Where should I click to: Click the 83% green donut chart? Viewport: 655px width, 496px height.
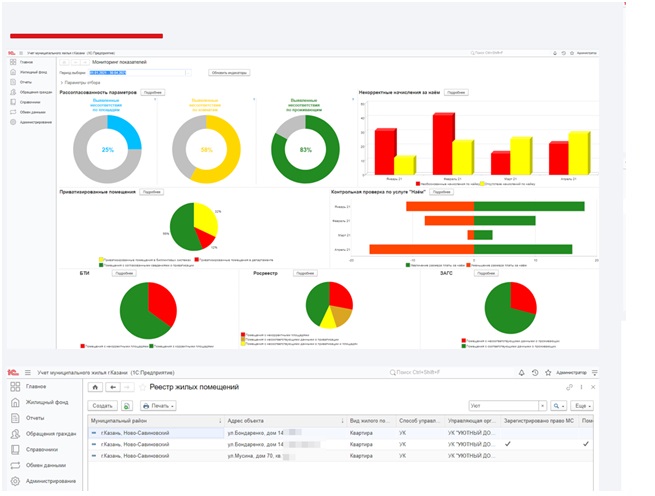[x=305, y=149]
